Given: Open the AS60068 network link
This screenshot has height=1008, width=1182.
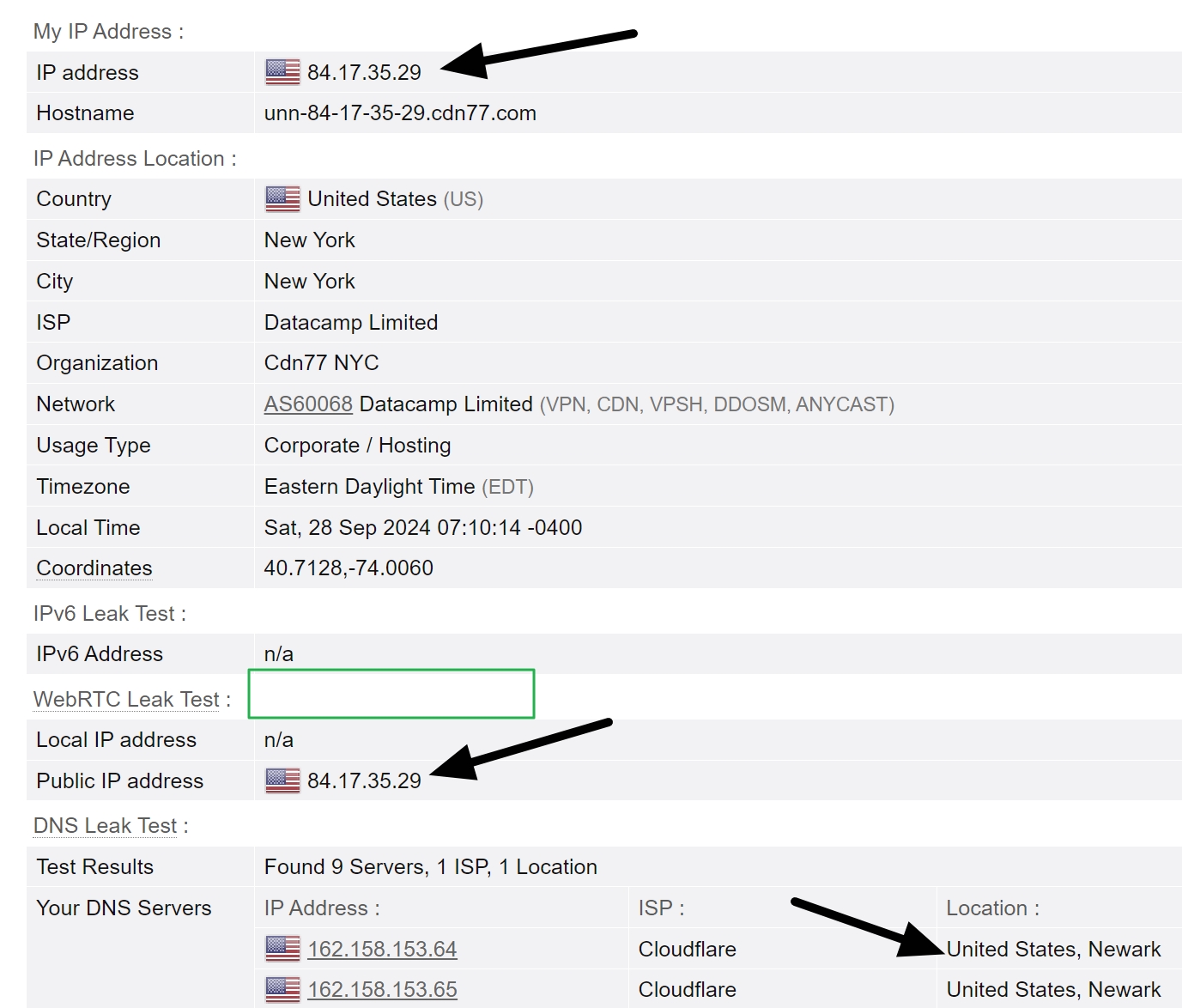Looking at the screenshot, I should point(308,404).
